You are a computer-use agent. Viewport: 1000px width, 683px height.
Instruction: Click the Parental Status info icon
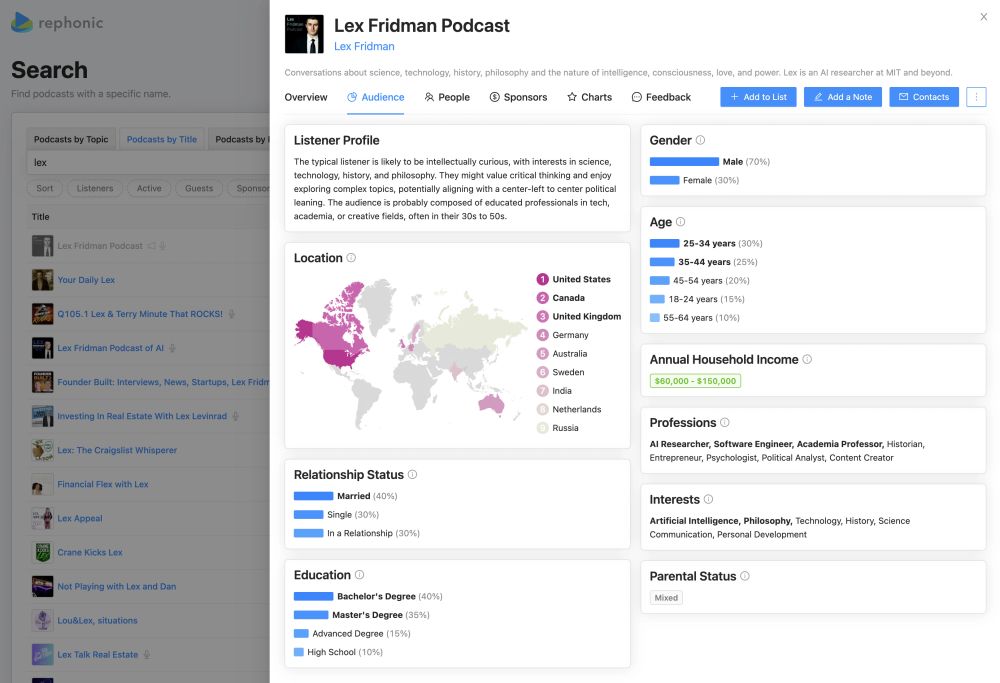[x=745, y=576]
